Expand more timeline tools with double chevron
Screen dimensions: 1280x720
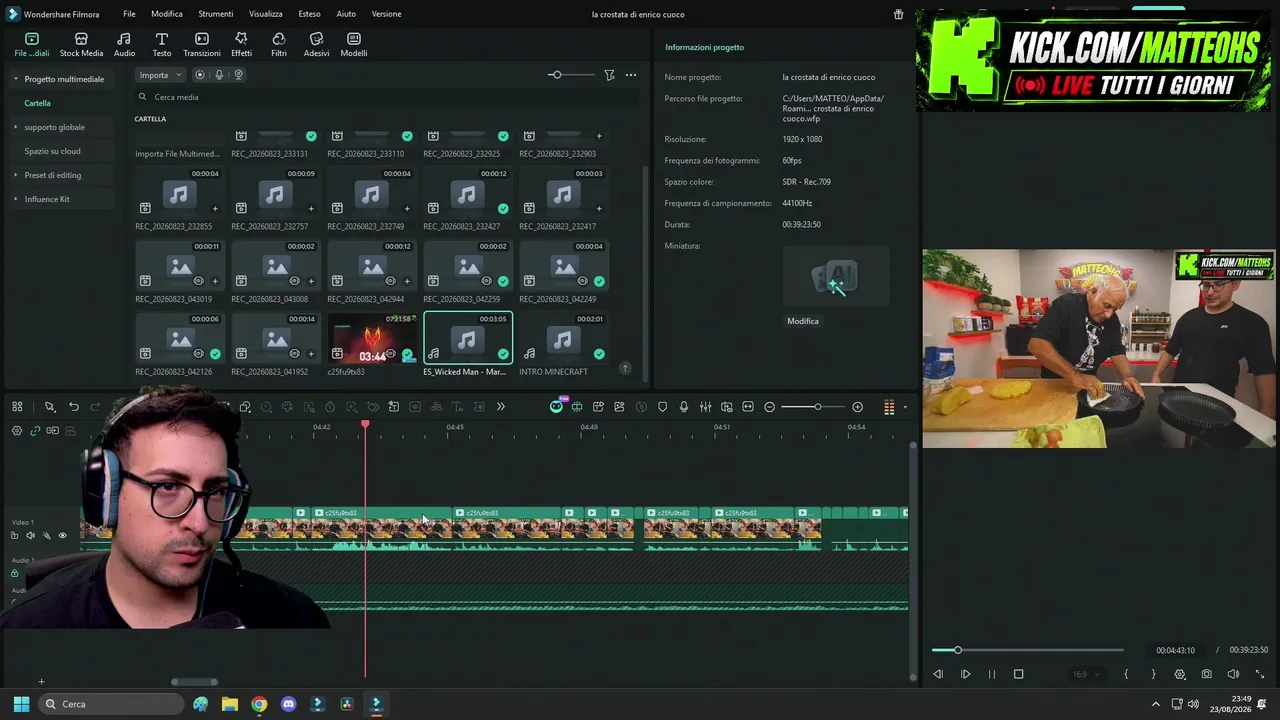pyautogui.click(x=501, y=407)
